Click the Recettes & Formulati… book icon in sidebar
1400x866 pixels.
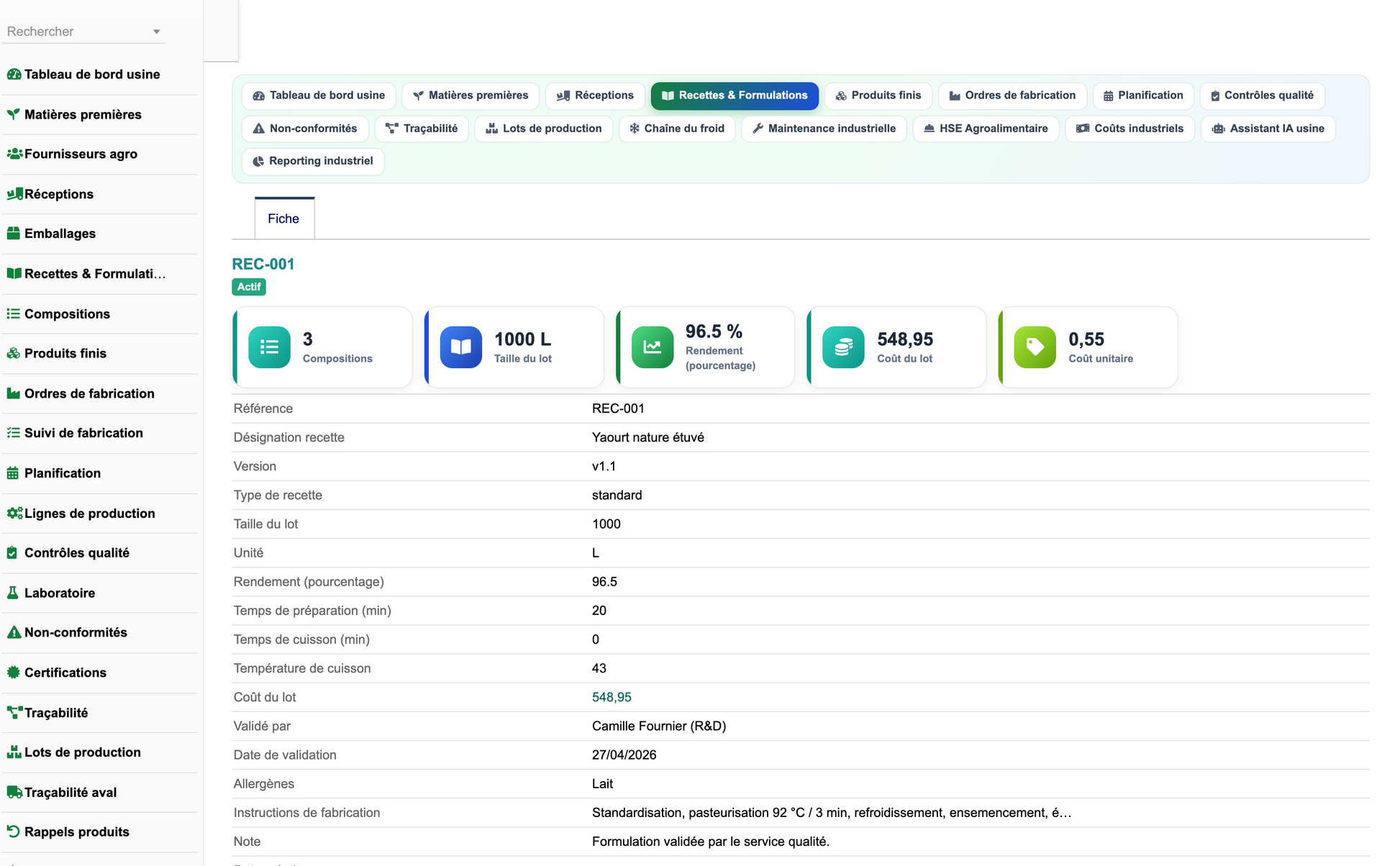[x=14, y=273]
